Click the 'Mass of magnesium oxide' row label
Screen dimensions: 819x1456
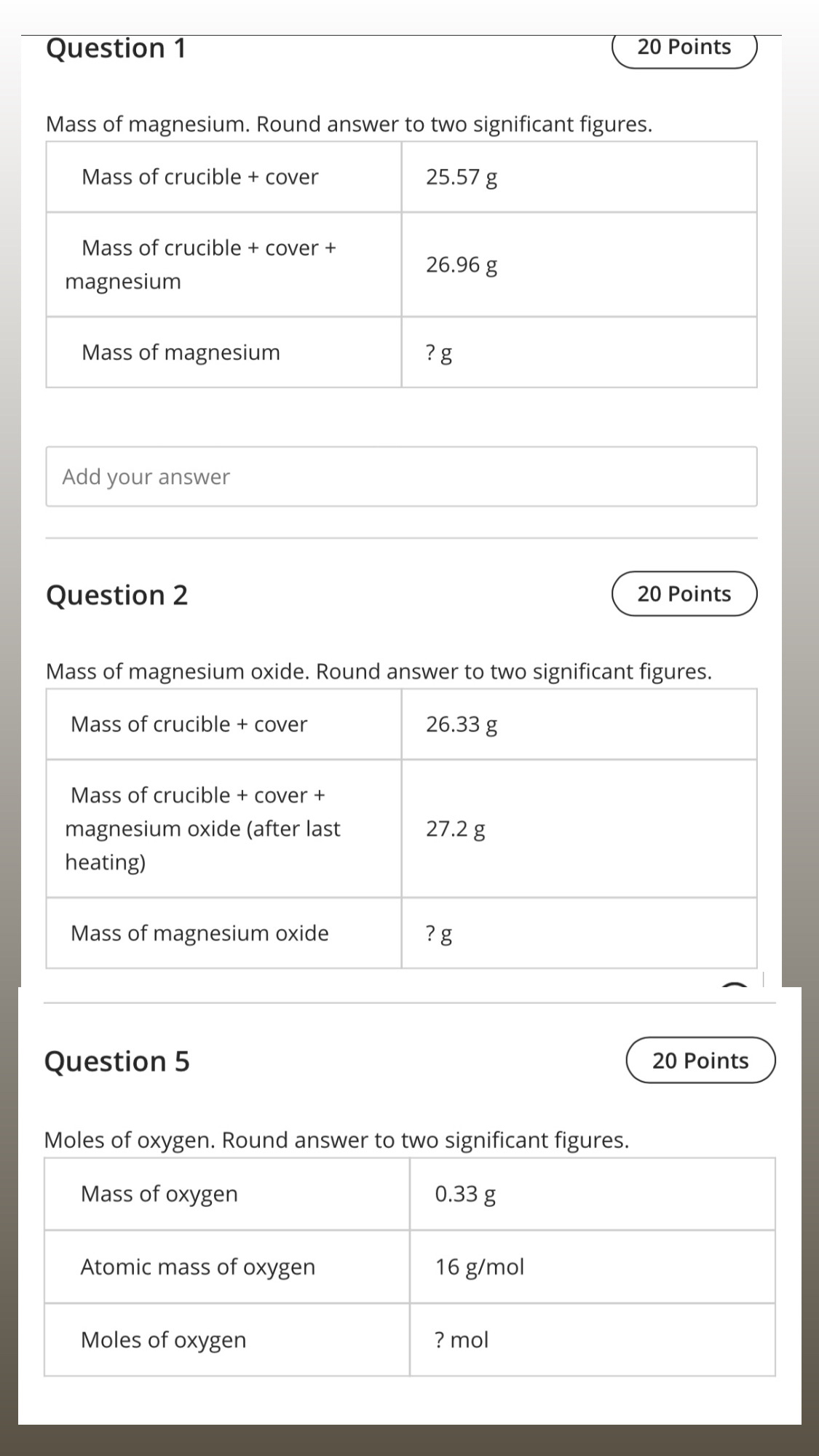pyautogui.click(x=199, y=933)
